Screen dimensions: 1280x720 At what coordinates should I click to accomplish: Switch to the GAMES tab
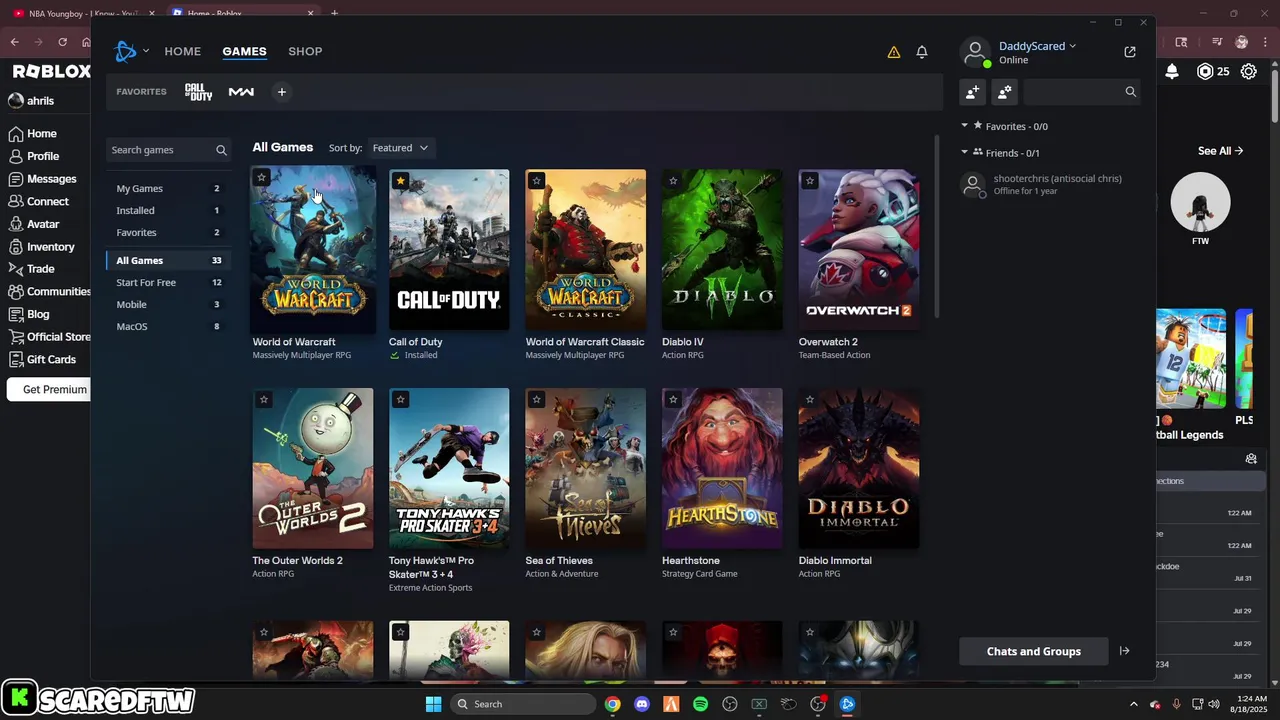(244, 51)
